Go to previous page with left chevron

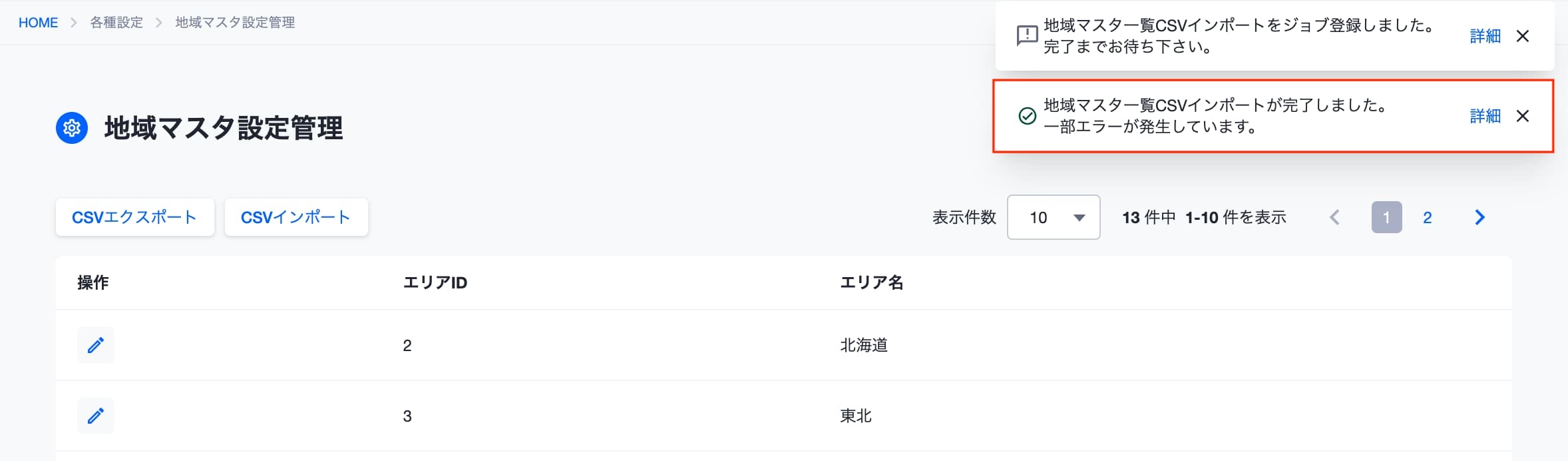point(1334,217)
